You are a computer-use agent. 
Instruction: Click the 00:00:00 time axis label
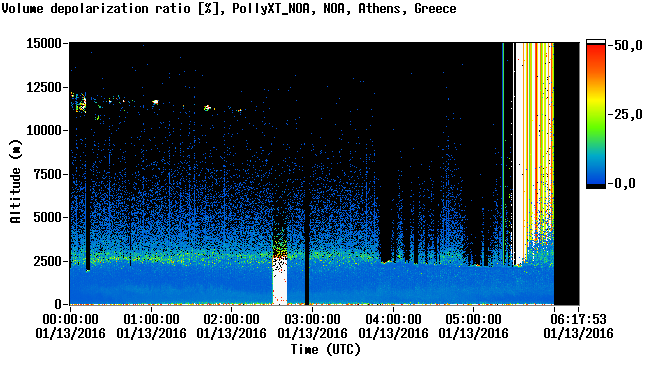70,319
